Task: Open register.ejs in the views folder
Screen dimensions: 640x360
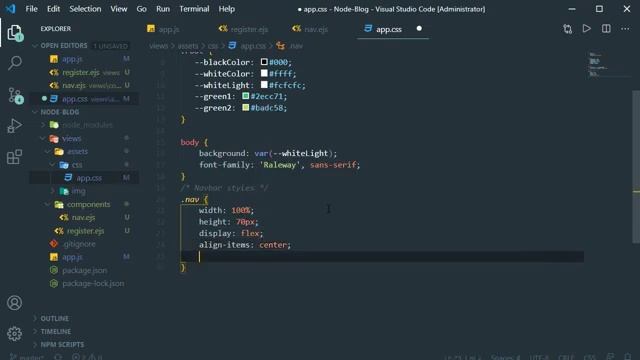Action: tap(85, 231)
